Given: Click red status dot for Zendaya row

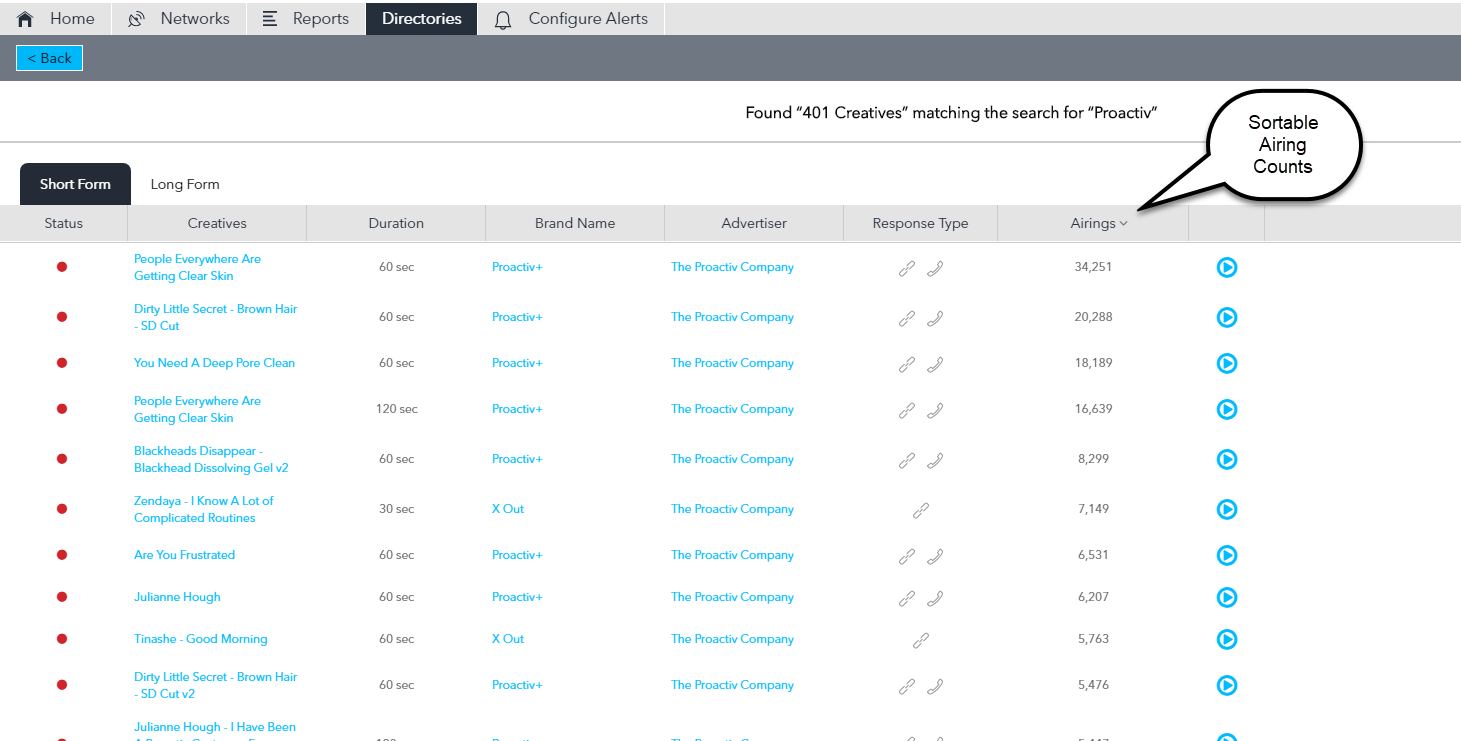Looking at the screenshot, I should [x=62, y=509].
